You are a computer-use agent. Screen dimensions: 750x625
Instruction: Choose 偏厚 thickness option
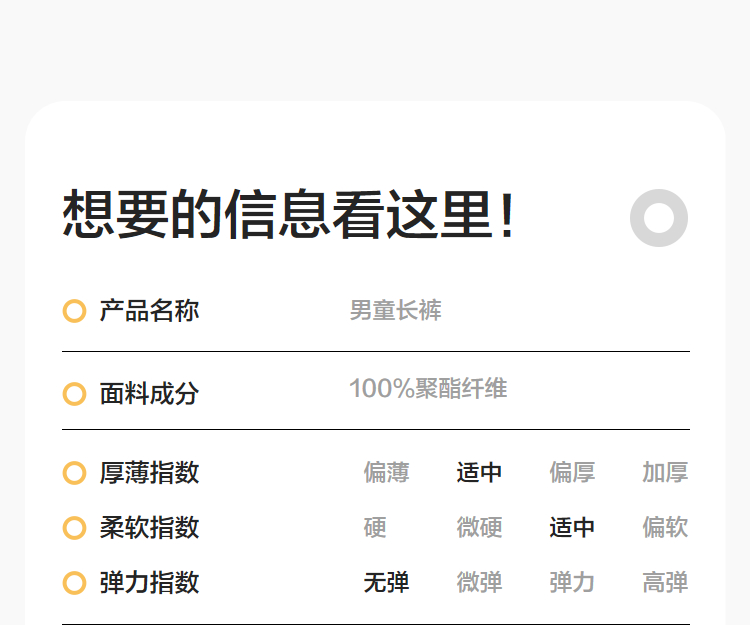572,472
